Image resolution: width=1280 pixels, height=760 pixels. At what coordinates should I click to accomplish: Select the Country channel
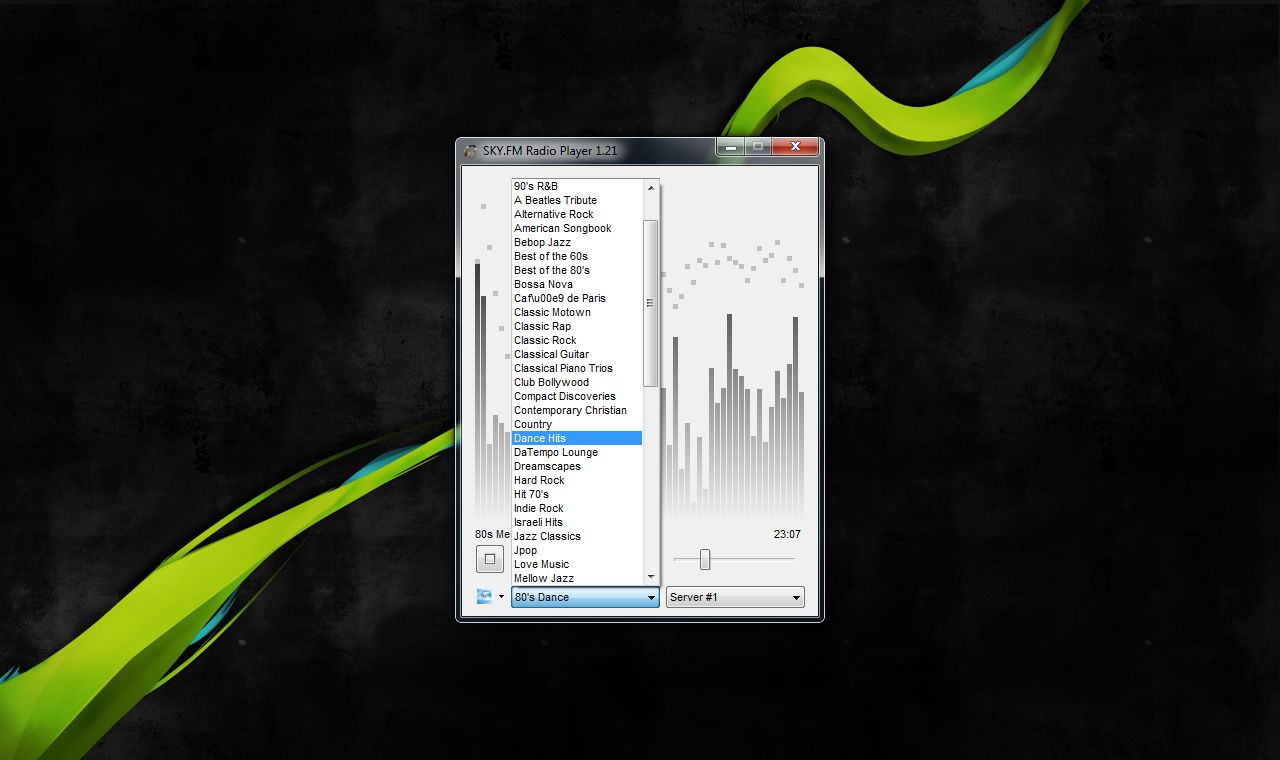[x=576, y=424]
